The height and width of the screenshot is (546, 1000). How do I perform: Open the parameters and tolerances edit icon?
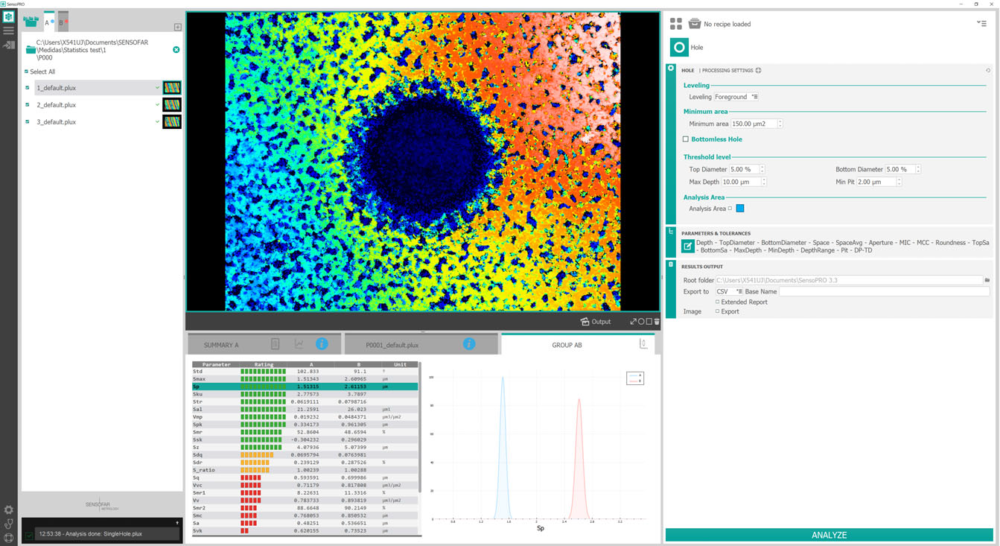[x=688, y=246]
